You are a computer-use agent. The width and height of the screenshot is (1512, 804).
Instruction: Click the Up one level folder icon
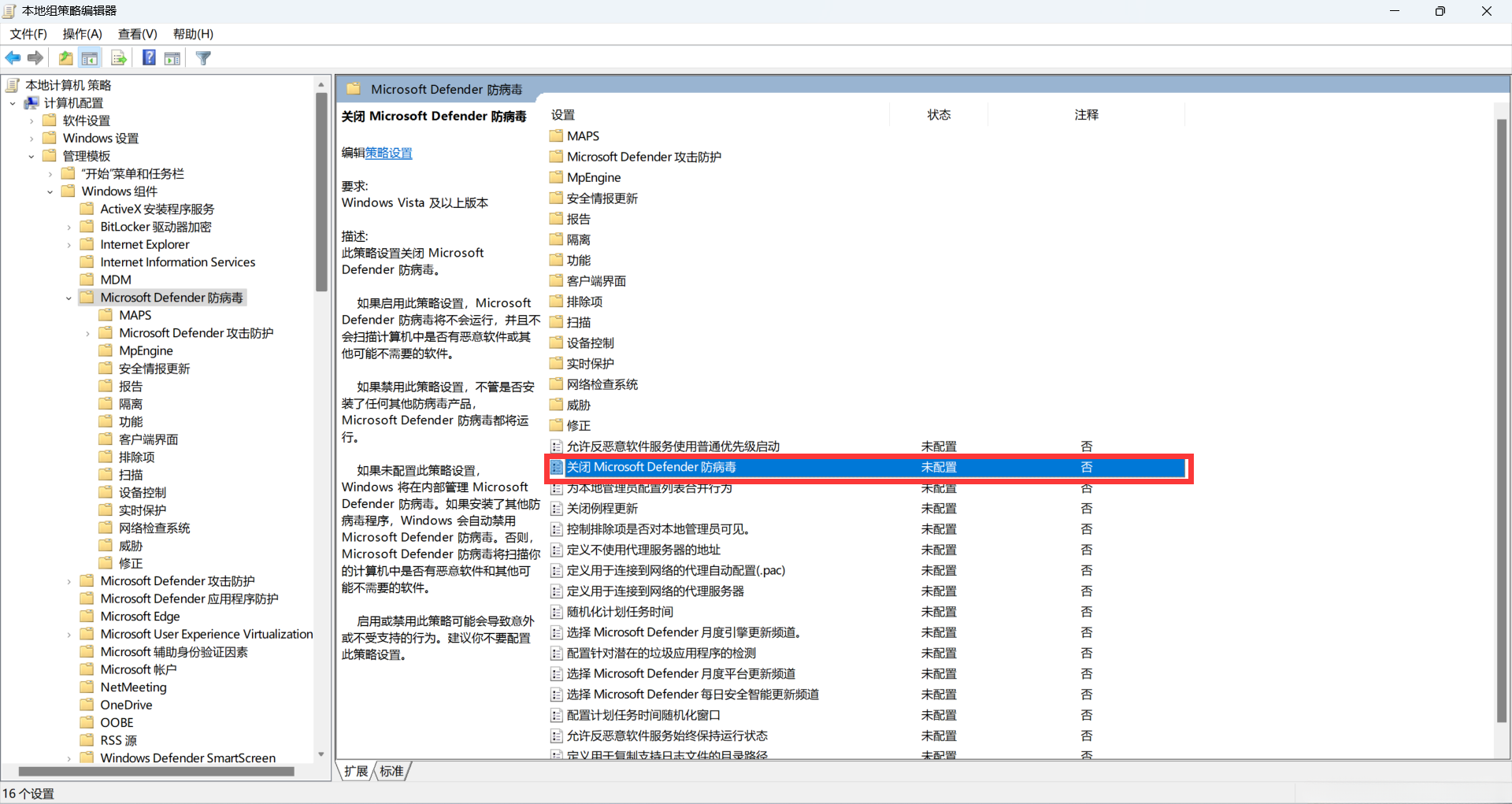(65, 57)
